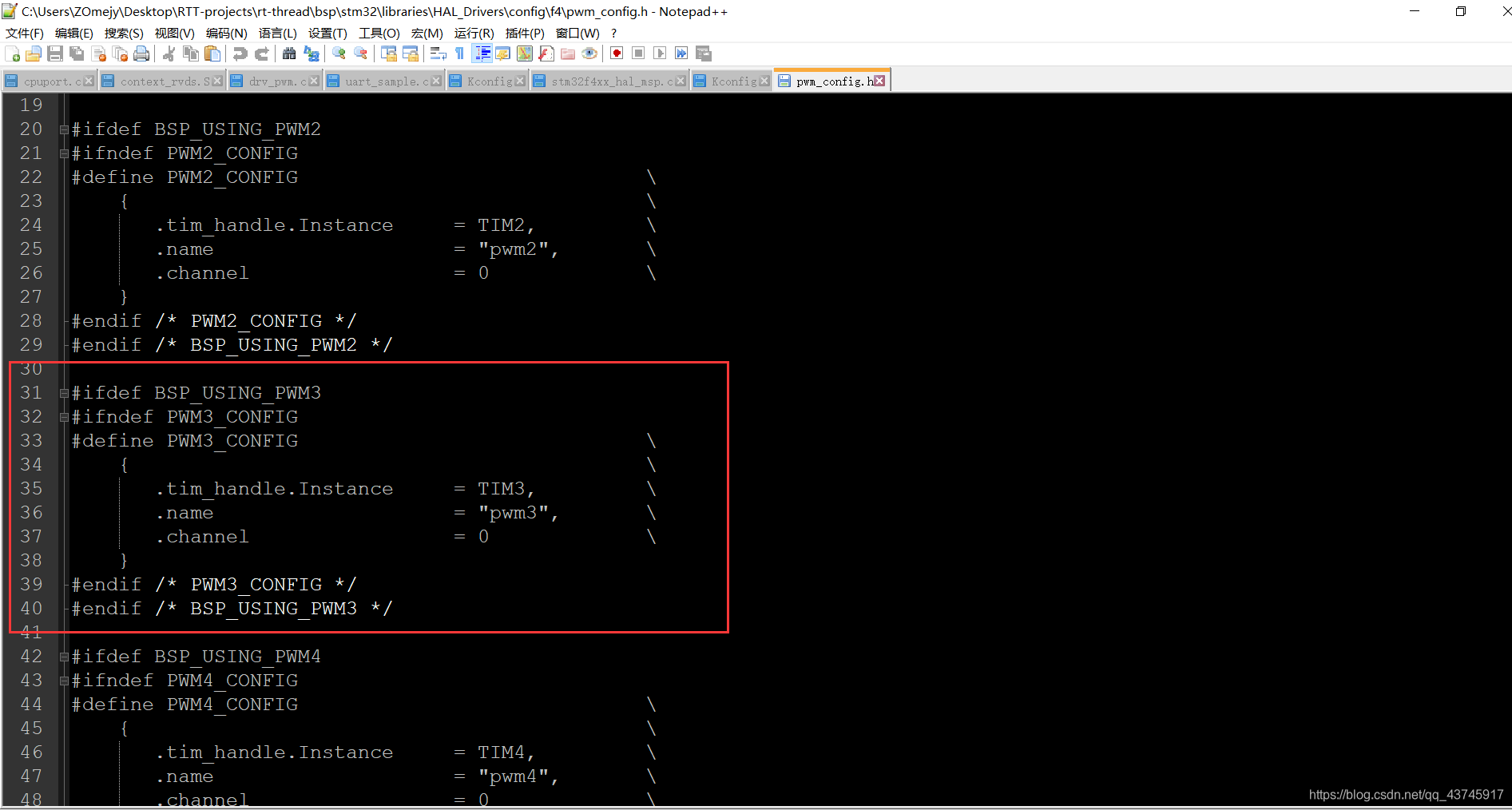
Task: Open the Document Map toolbar icon
Action: (x=525, y=54)
